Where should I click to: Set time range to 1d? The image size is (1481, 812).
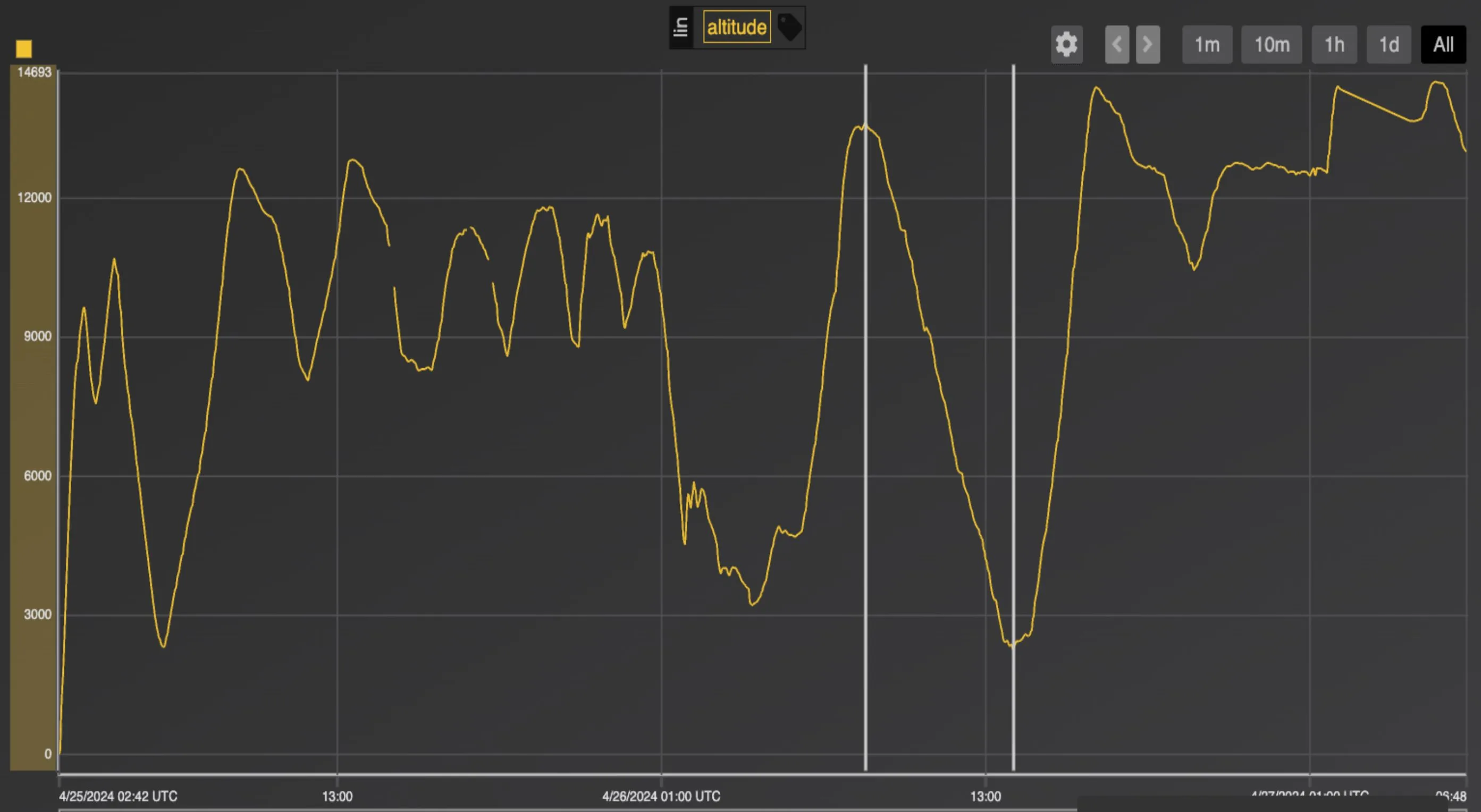[1389, 44]
